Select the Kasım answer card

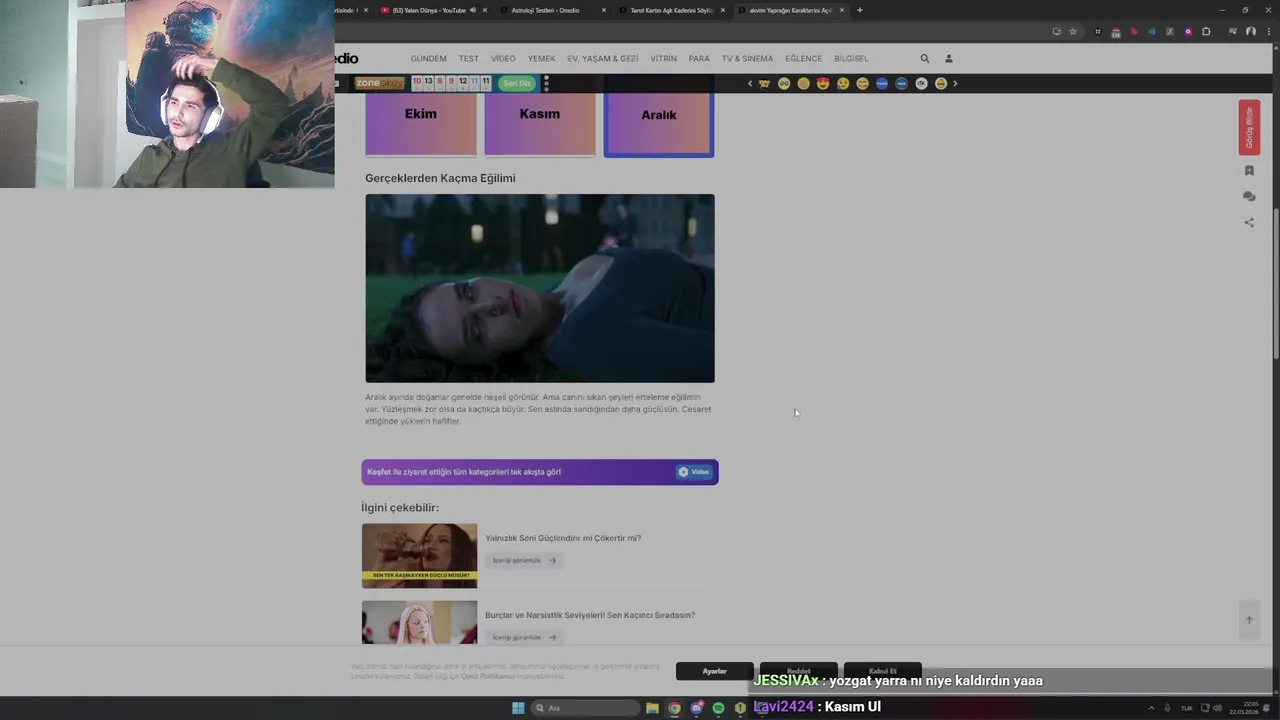click(540, 123)
